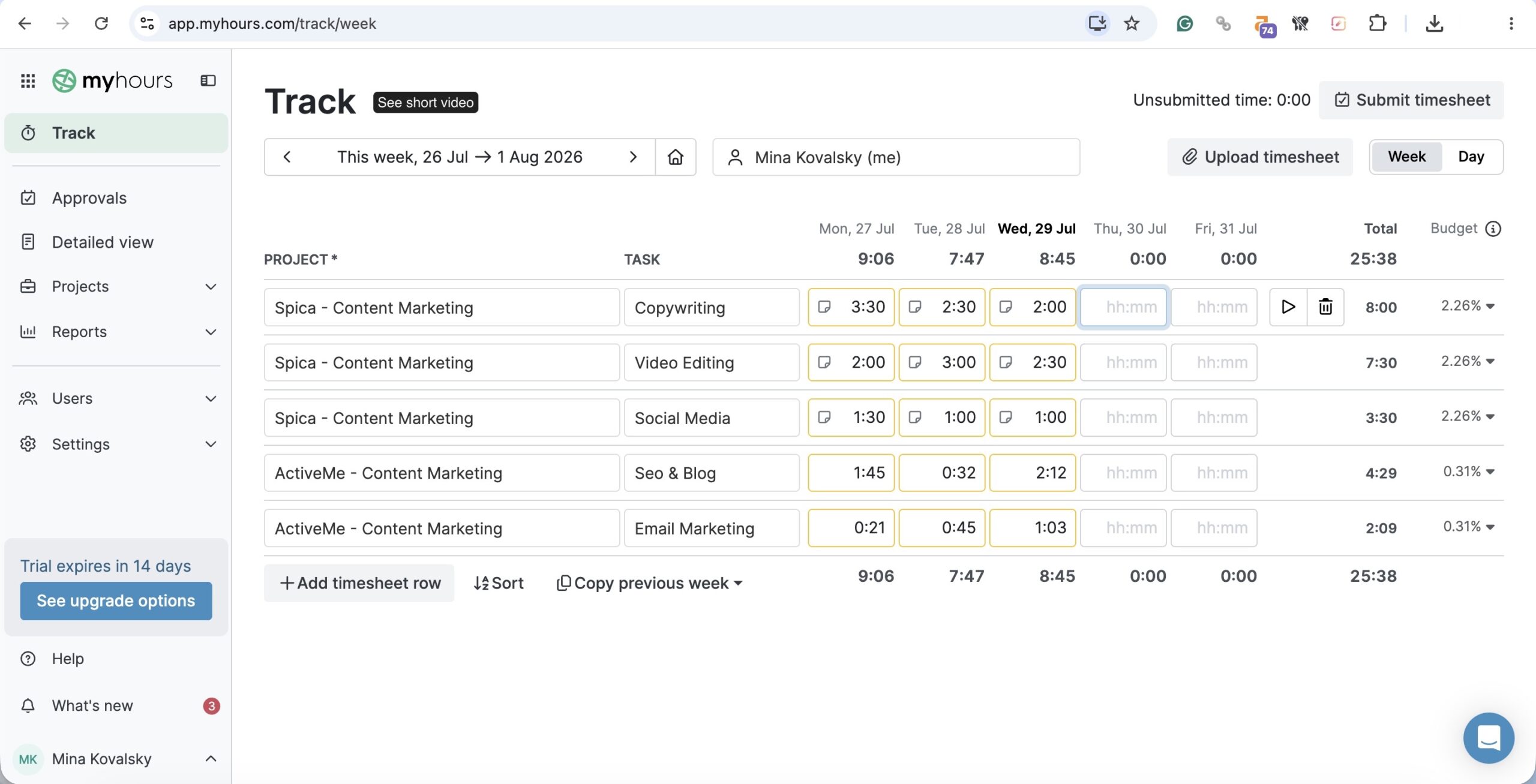Expand the Reports menu chevron
The image size is (1536, 784).
pyautogui.click(x=211, y=332)
